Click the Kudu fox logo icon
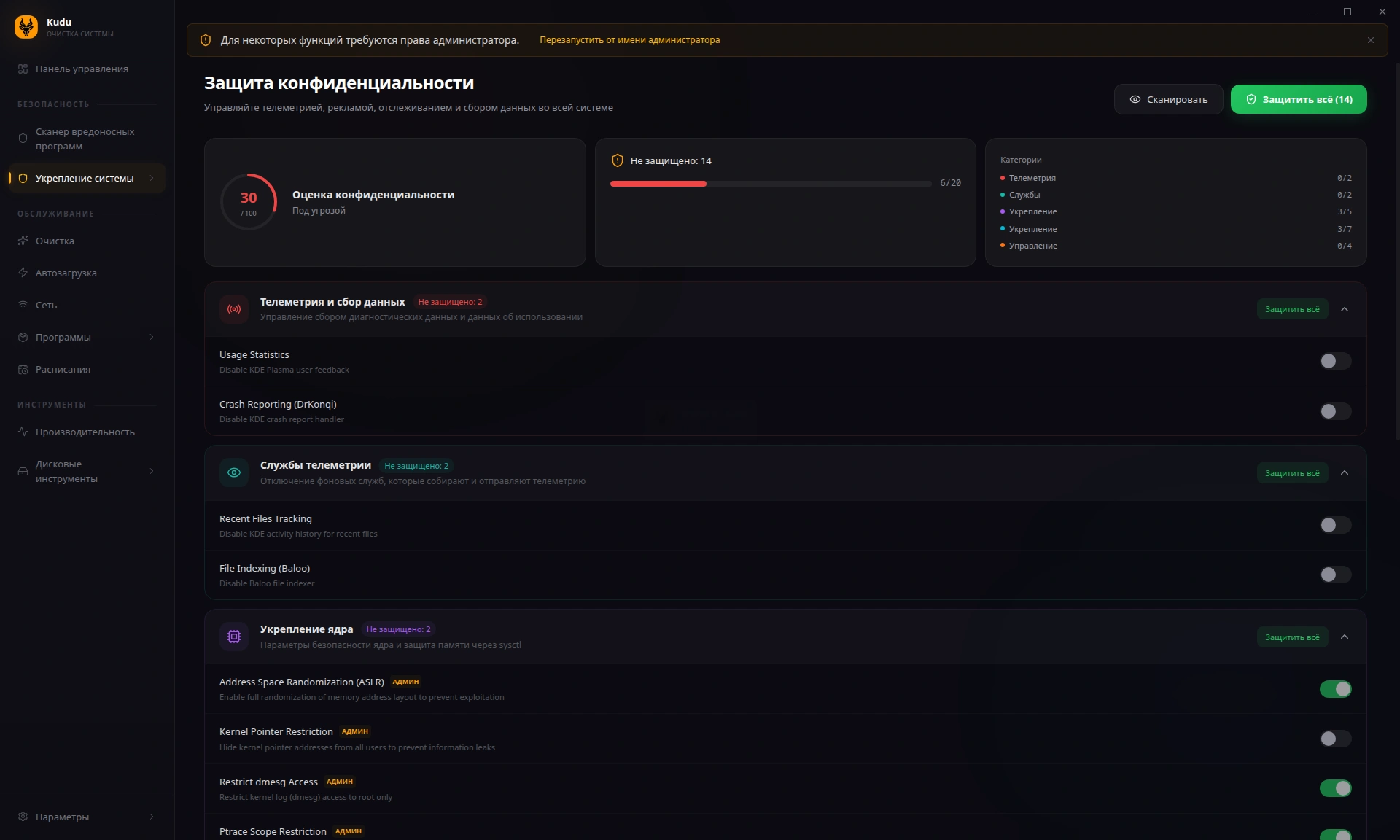This screenshot has height=840, width=1400. 26,27
